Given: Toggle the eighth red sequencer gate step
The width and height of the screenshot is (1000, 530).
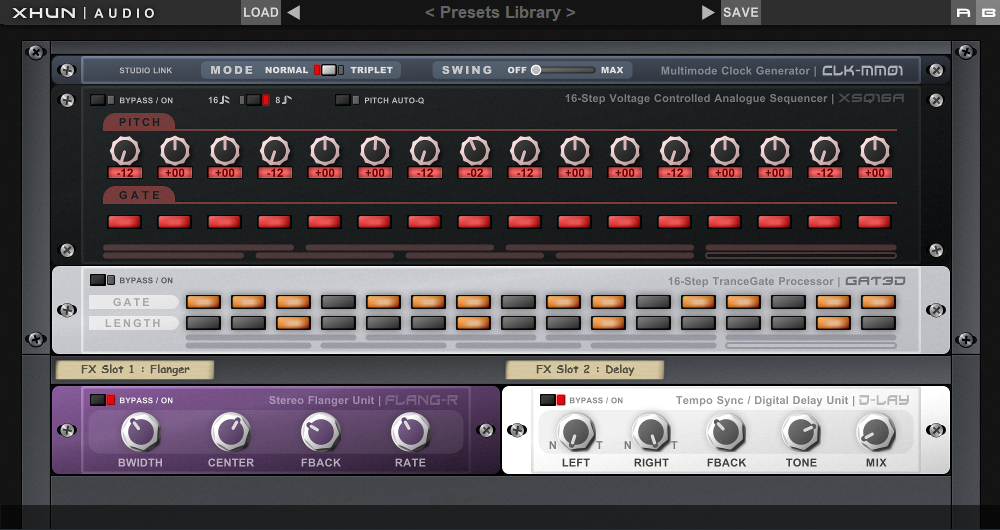Looking at the screenshot, I should coord(475,222).
